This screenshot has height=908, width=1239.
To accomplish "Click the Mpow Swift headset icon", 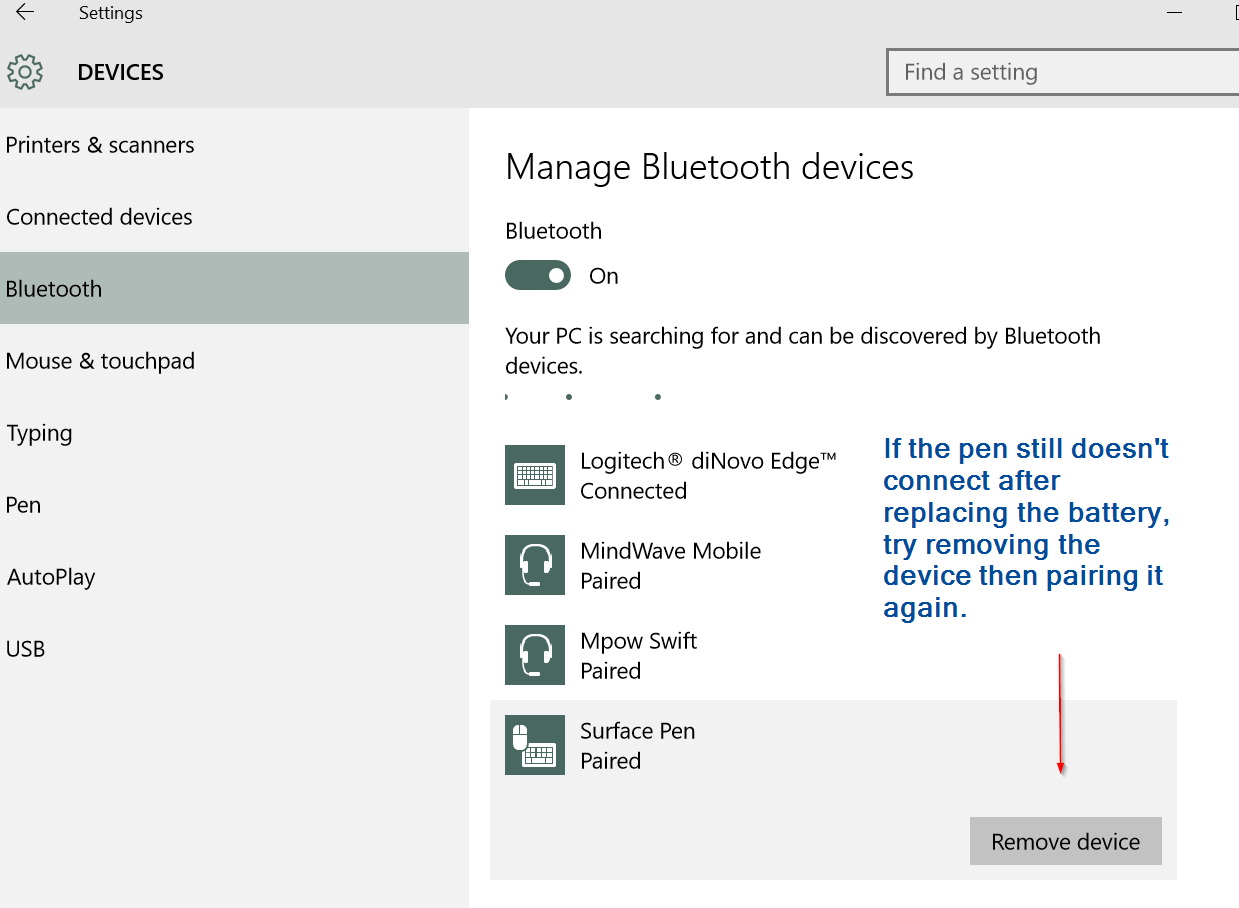I will tap(534, 655).
